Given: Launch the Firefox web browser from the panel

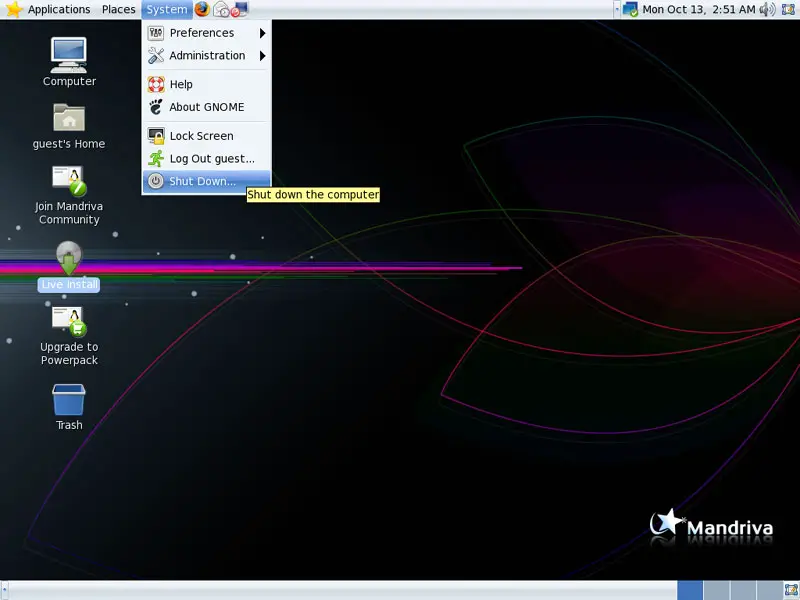Looking at the screenshot, I should [x=202, y=9].
